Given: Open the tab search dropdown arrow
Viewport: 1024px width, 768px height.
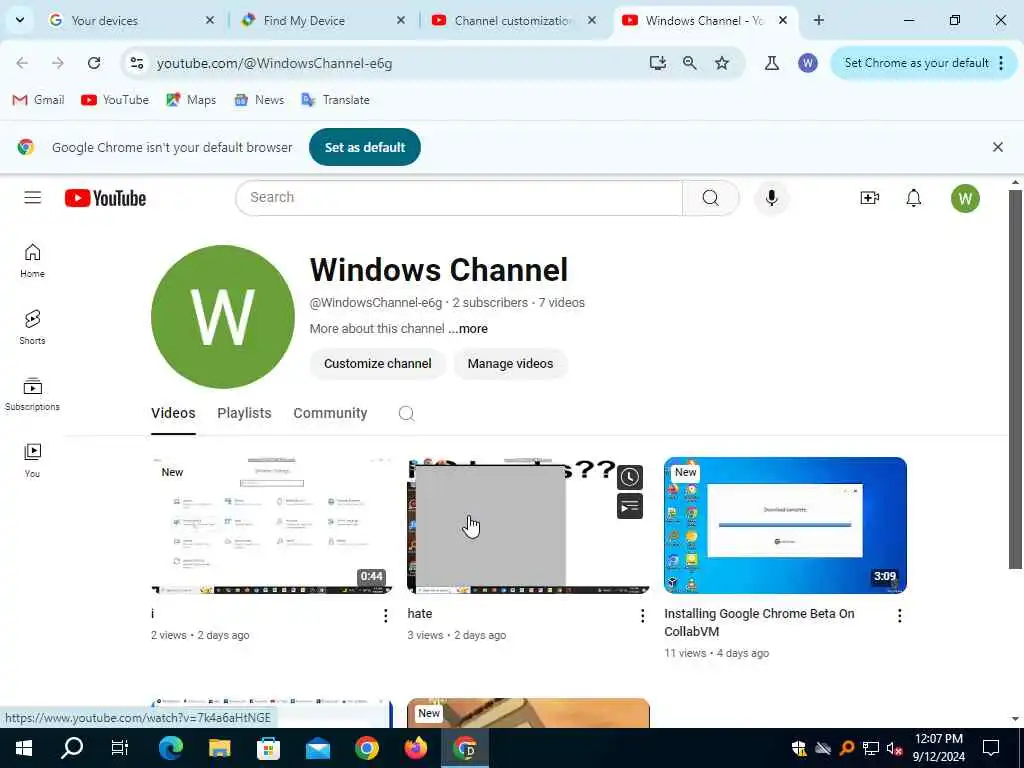Looking at the screenshot, I should coord(20,20).
